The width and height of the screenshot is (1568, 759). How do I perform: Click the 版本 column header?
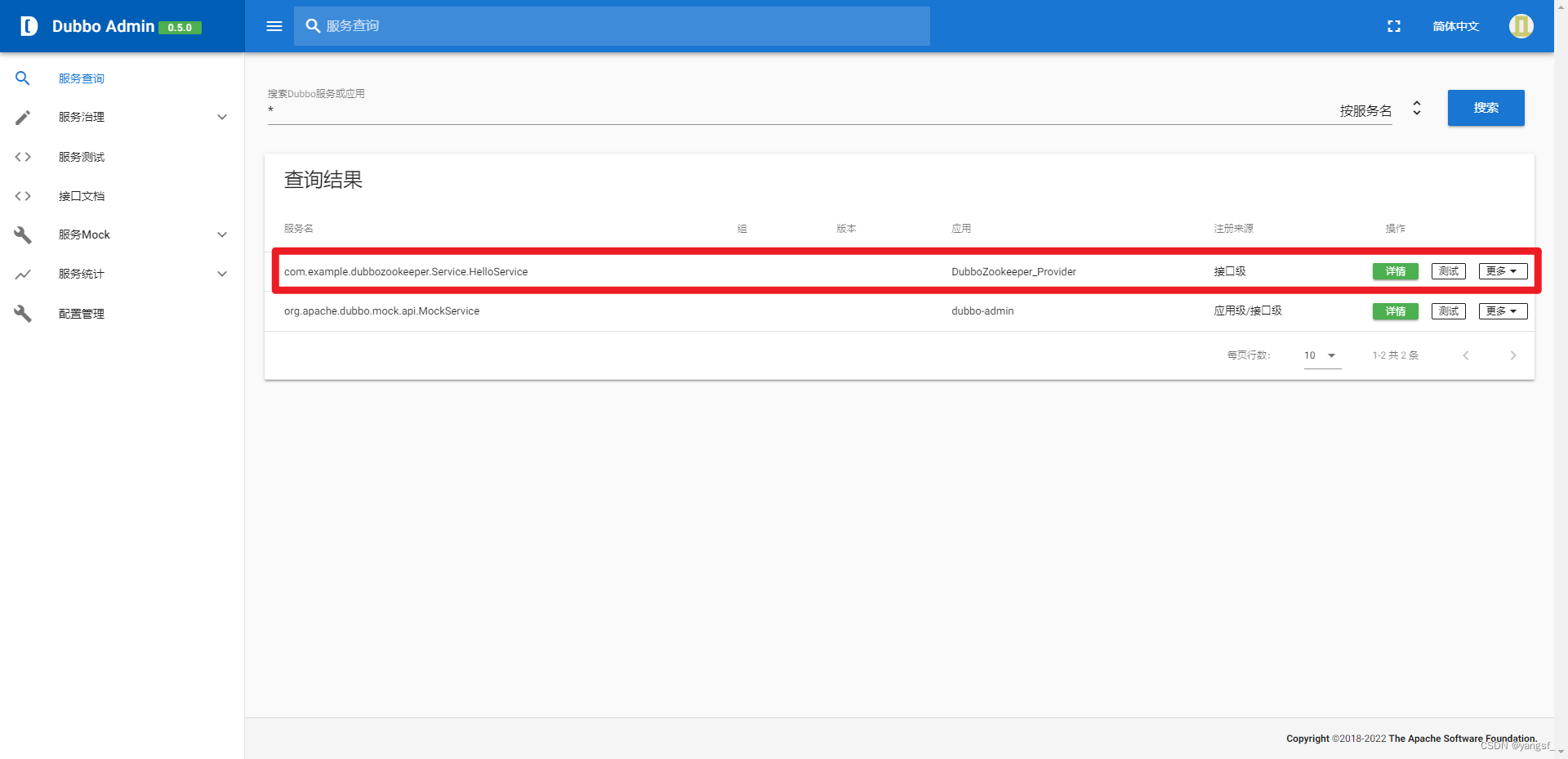click(x=846, y=229)
